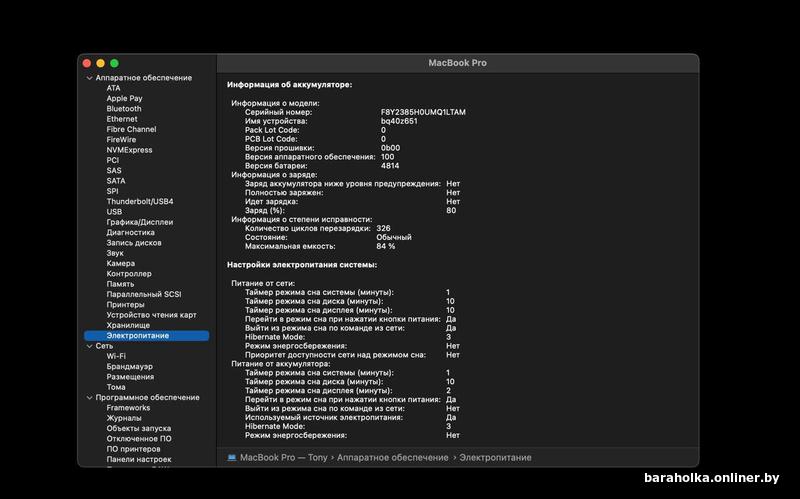
Task: Collapse the Программное обеспечение section chevron
Action: tap(89, 397)
